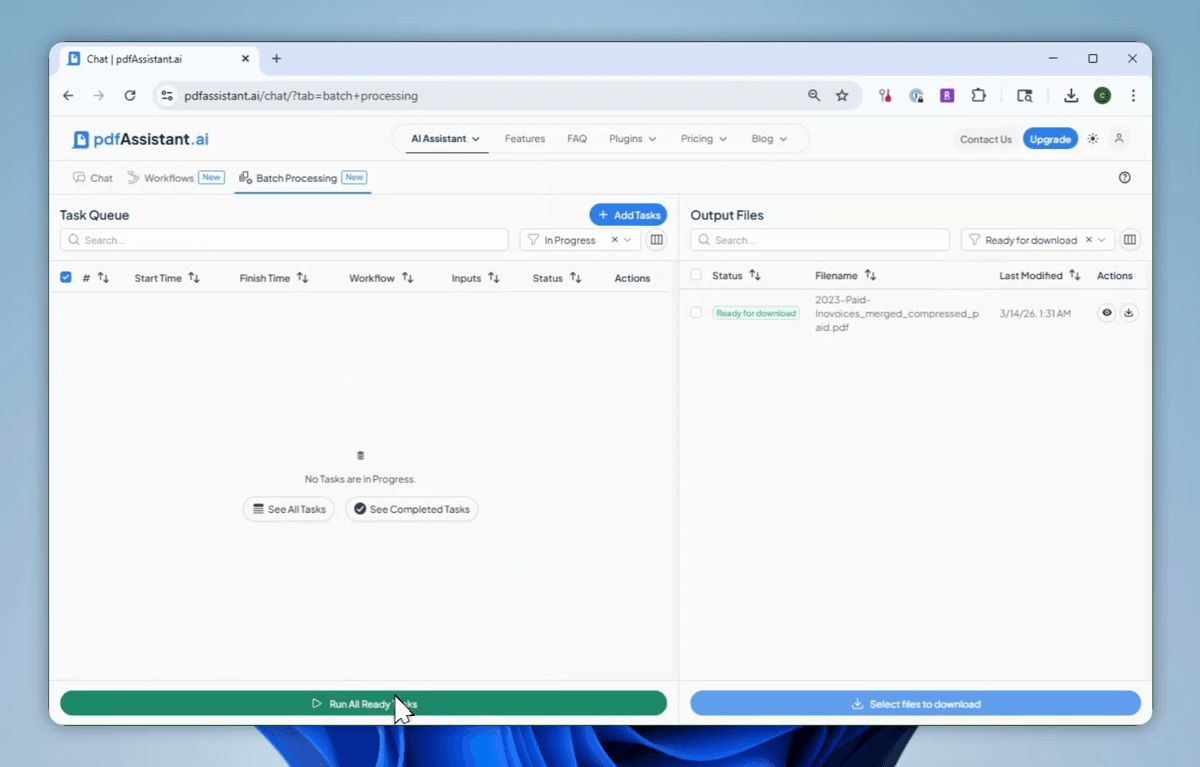
Task: Click the Add Tasks button
Action: coord(628,215)
